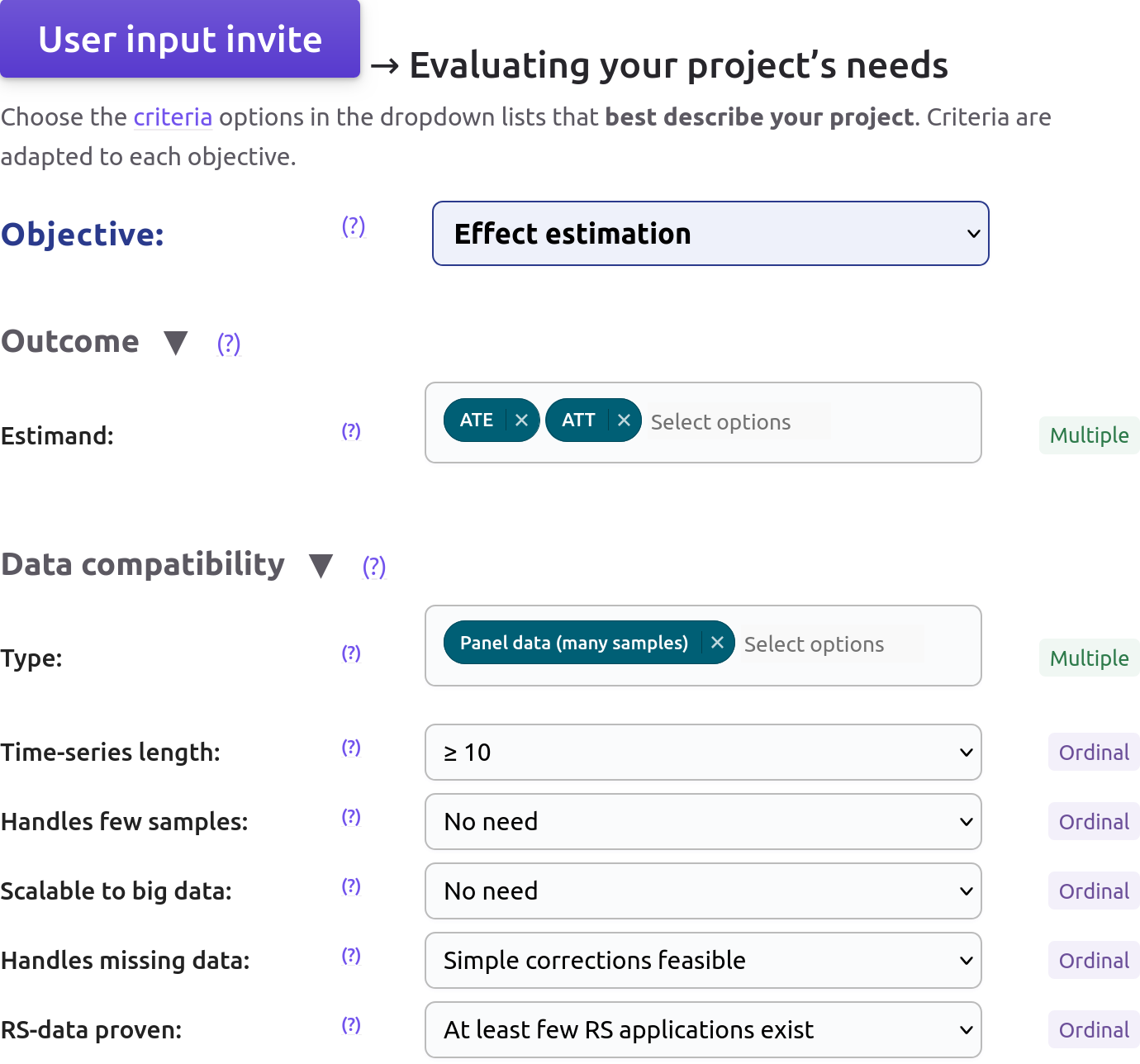Open the Handles missing data dropdown
1140x1064 pixels.
pyautogui.click(x=703, y=961)
